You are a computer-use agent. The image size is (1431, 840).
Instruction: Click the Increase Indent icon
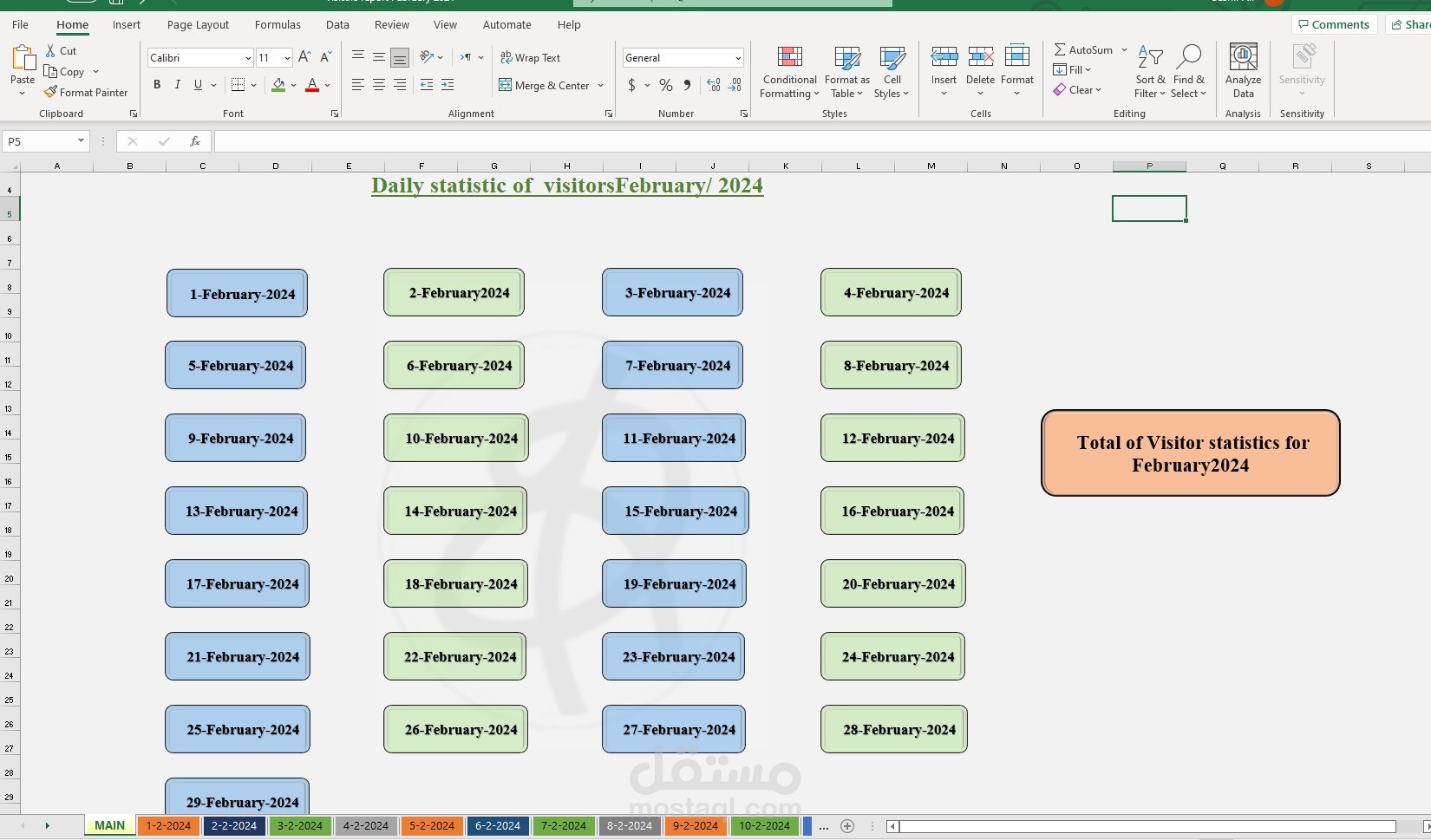point(448,85)
